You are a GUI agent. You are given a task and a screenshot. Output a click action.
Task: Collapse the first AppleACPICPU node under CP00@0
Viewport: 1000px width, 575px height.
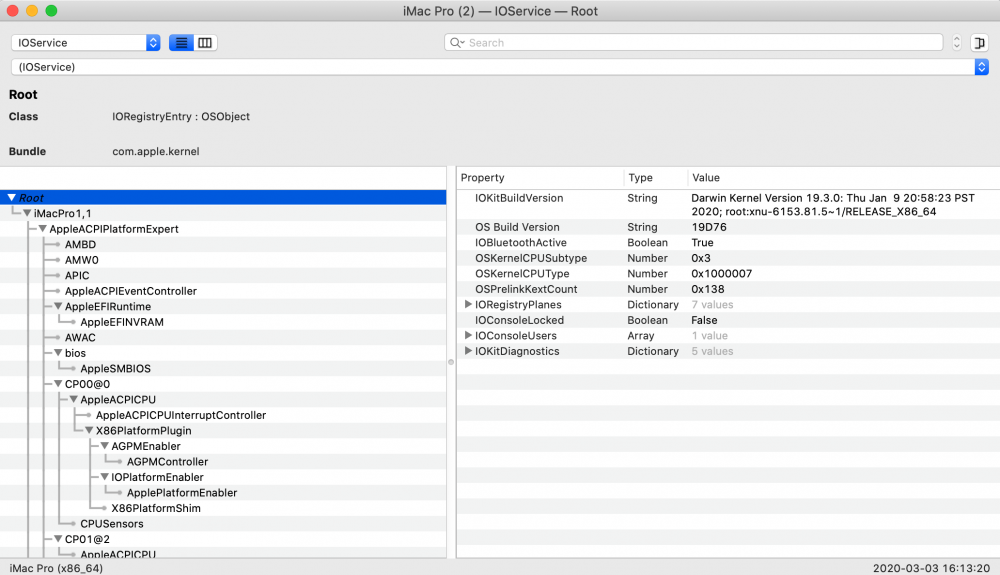pyautogui.click(x=73, y=399)
